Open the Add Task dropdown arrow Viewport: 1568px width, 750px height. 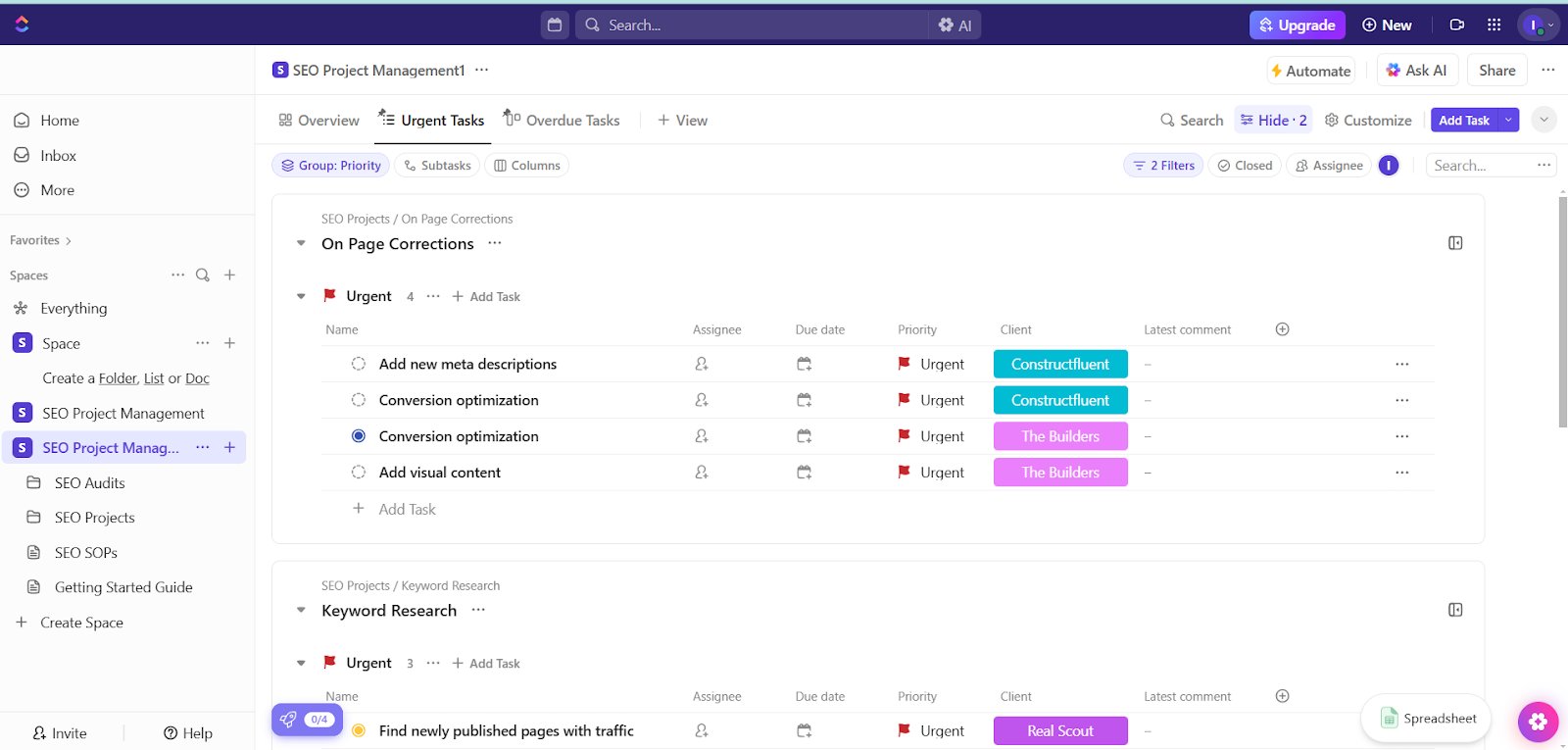[1508, 120]
